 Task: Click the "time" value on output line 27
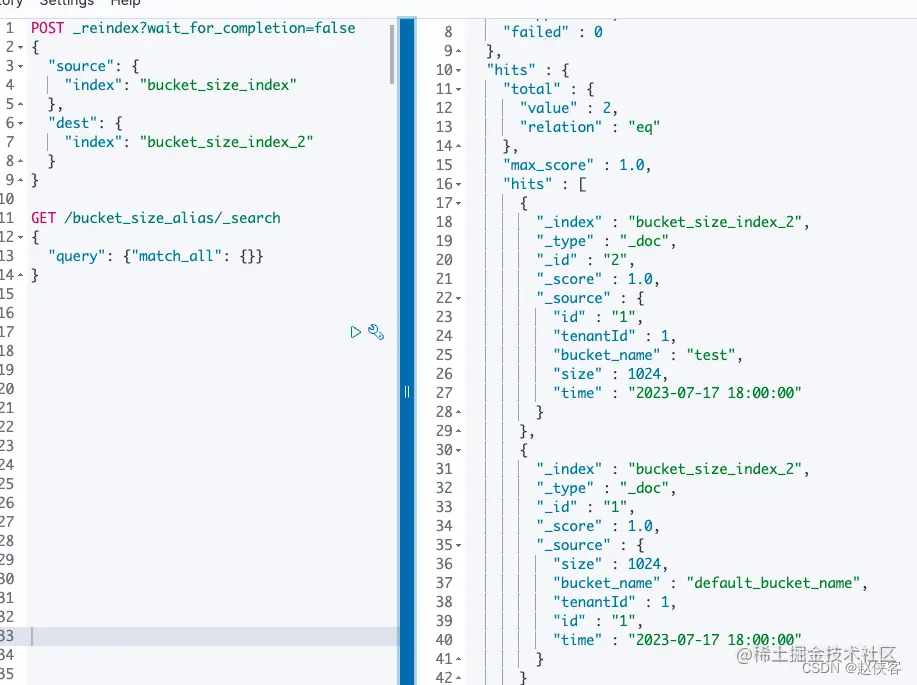point(715,393)
